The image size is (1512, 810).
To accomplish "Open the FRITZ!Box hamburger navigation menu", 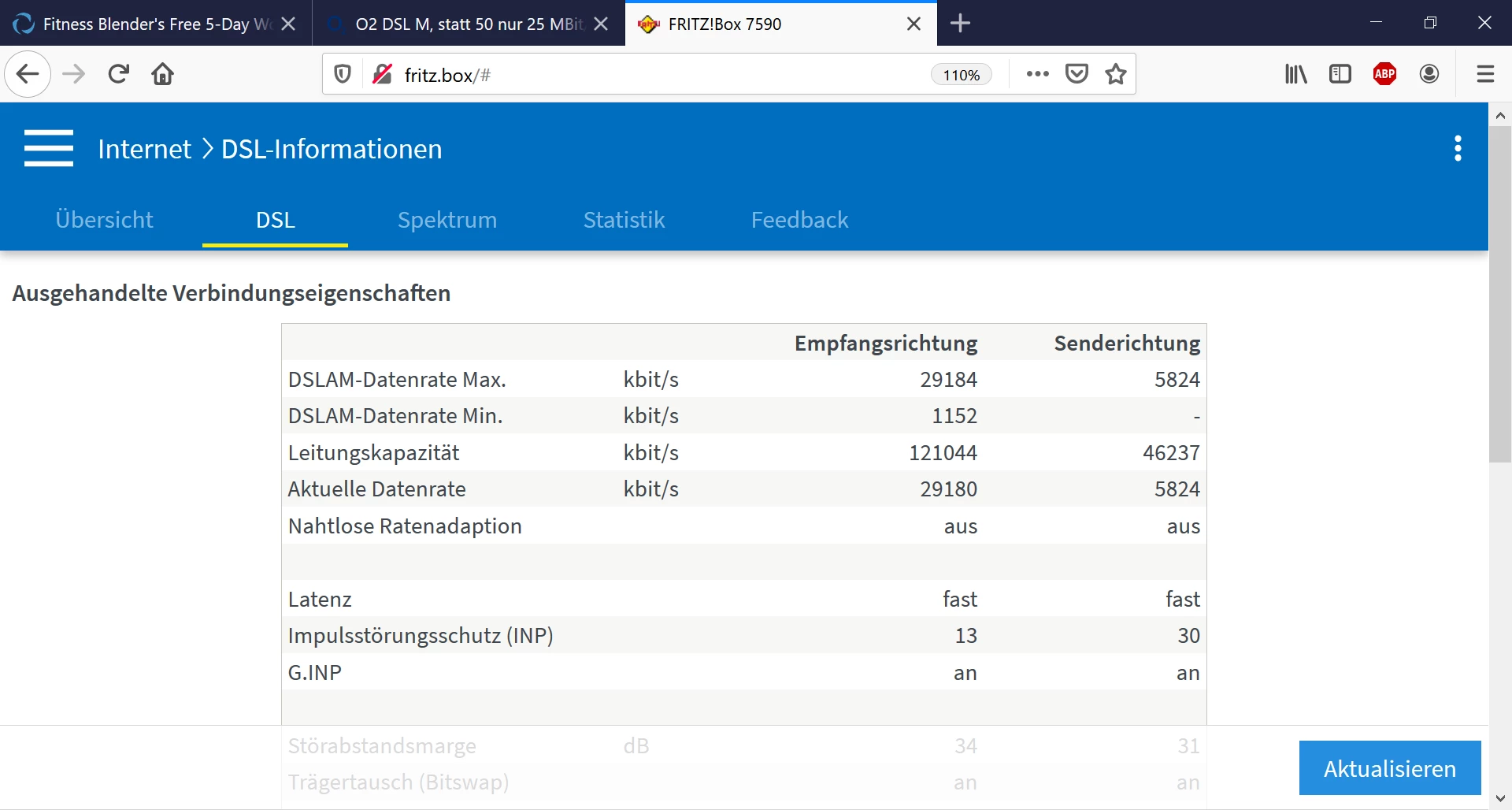I will pyautogui.click(x=48, y=148).
